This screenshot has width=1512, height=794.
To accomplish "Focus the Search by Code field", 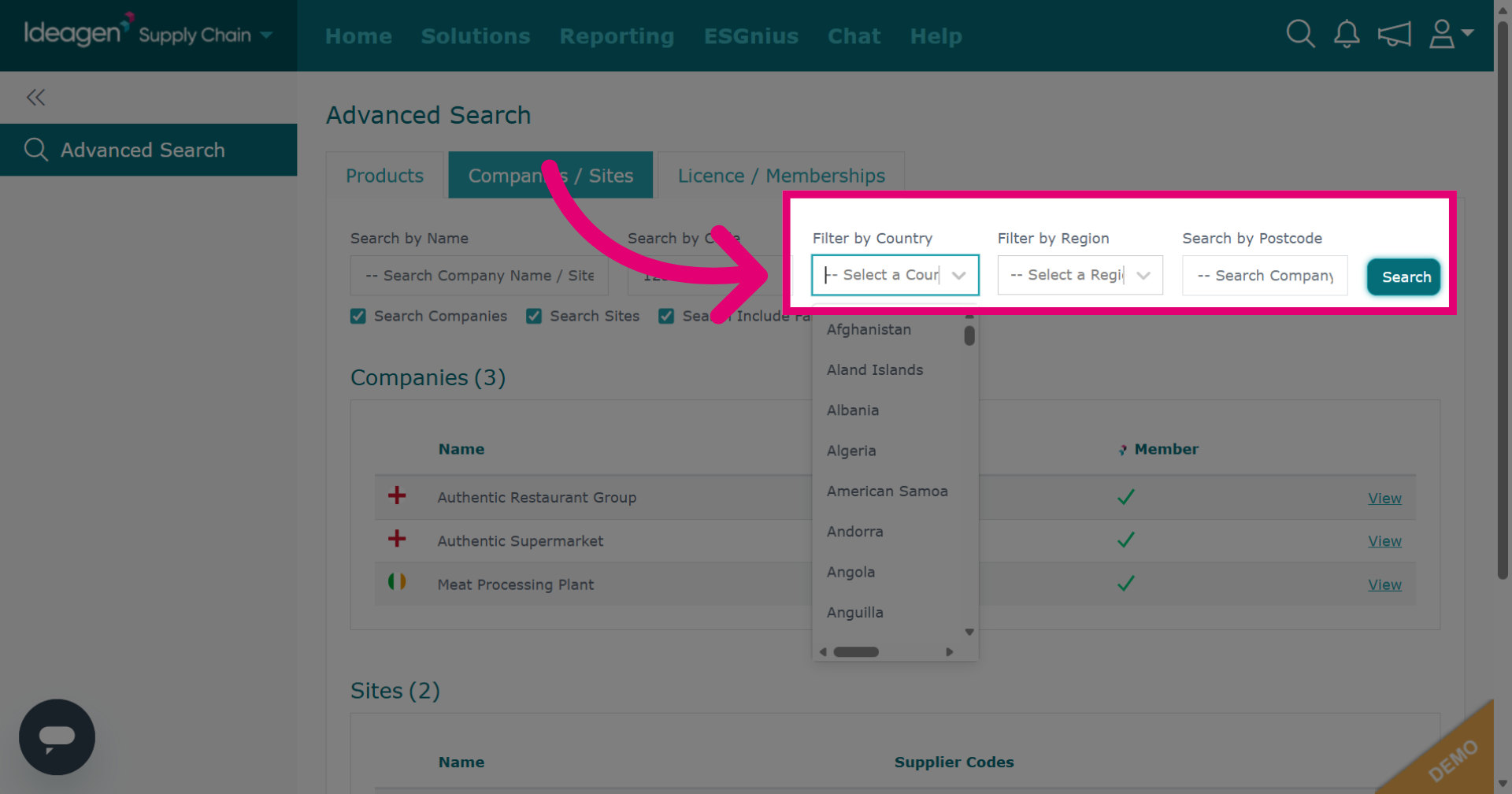I will point(709,275).
